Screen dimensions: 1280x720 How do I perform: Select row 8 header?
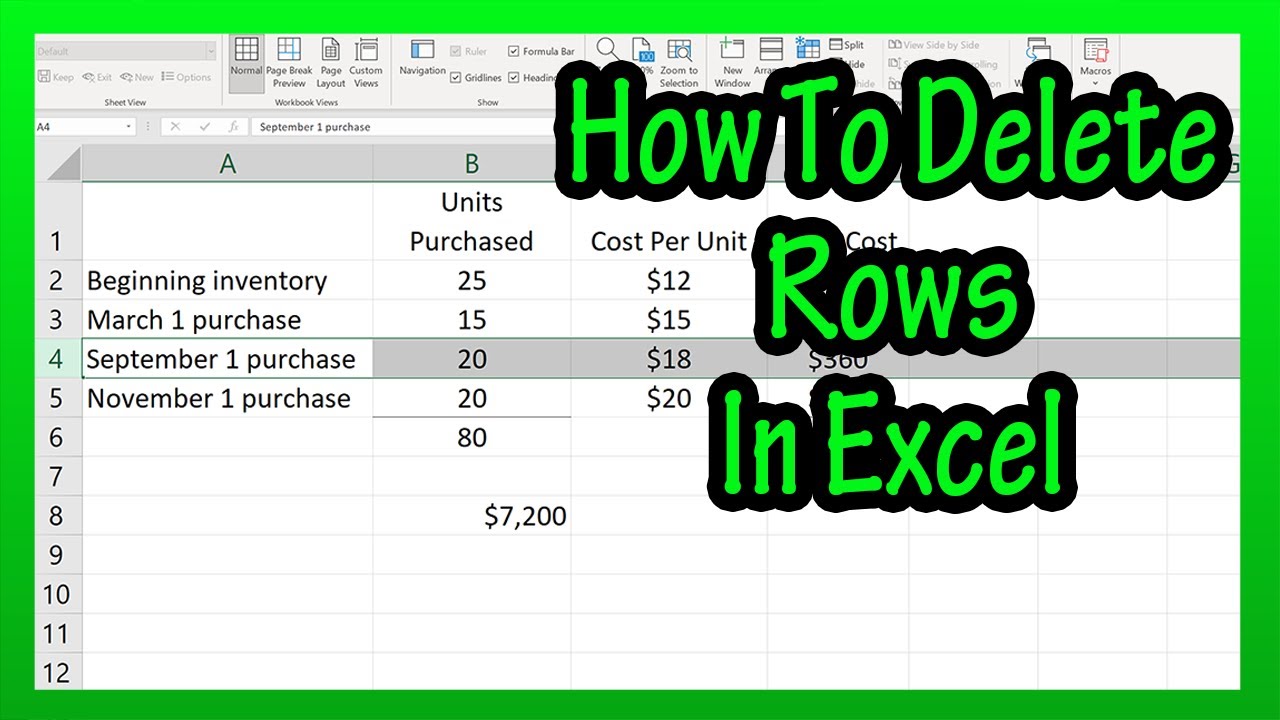click(58, 516)
